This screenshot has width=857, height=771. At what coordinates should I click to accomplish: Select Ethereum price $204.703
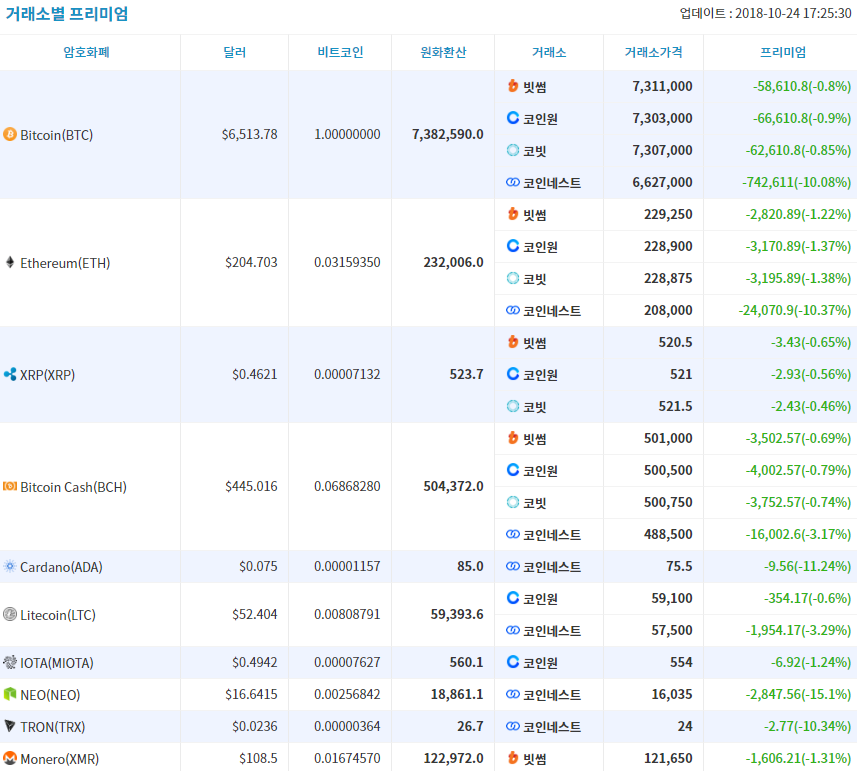coord(251,262)
